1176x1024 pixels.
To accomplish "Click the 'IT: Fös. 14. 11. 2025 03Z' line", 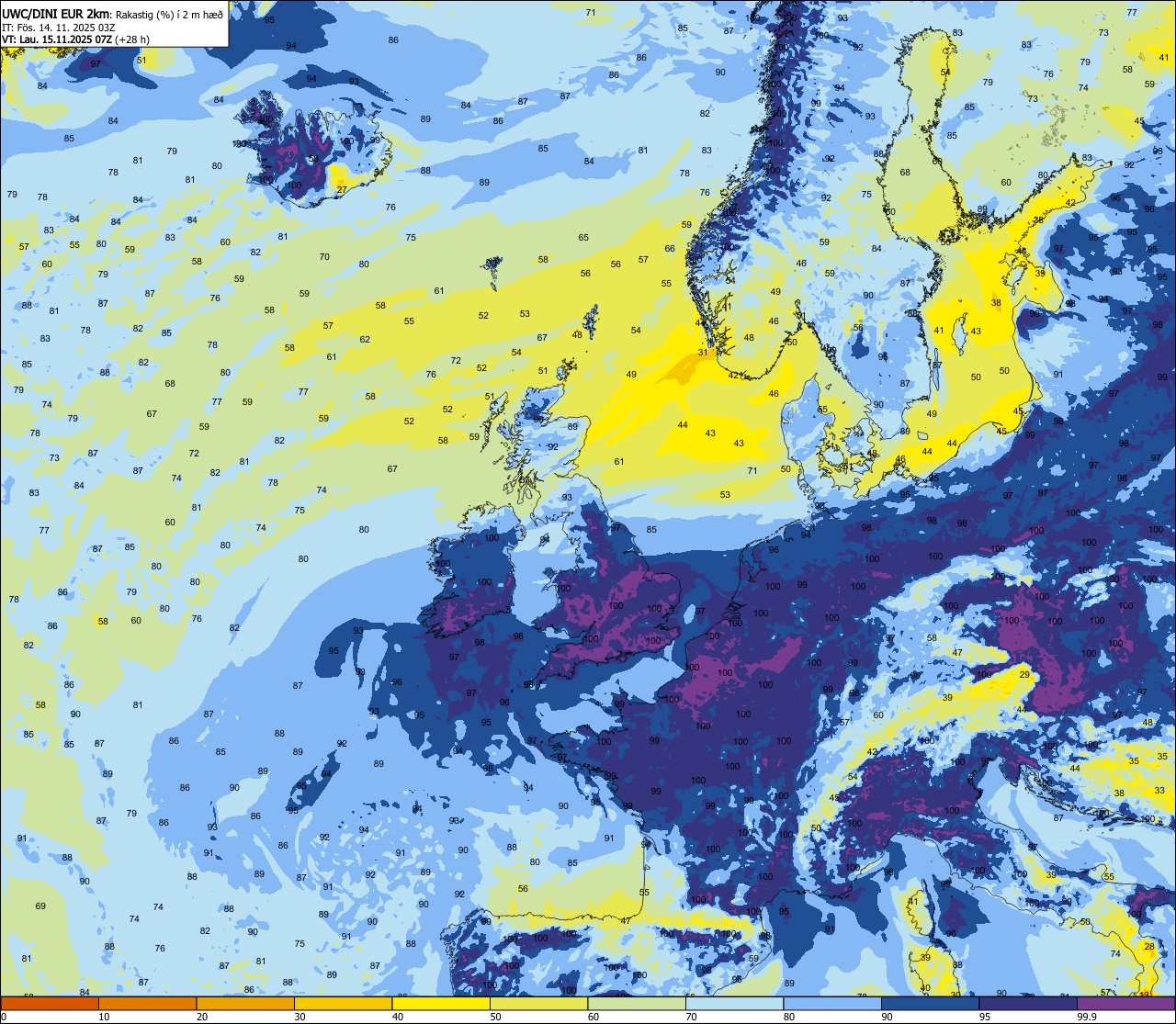I will point(58,28).
